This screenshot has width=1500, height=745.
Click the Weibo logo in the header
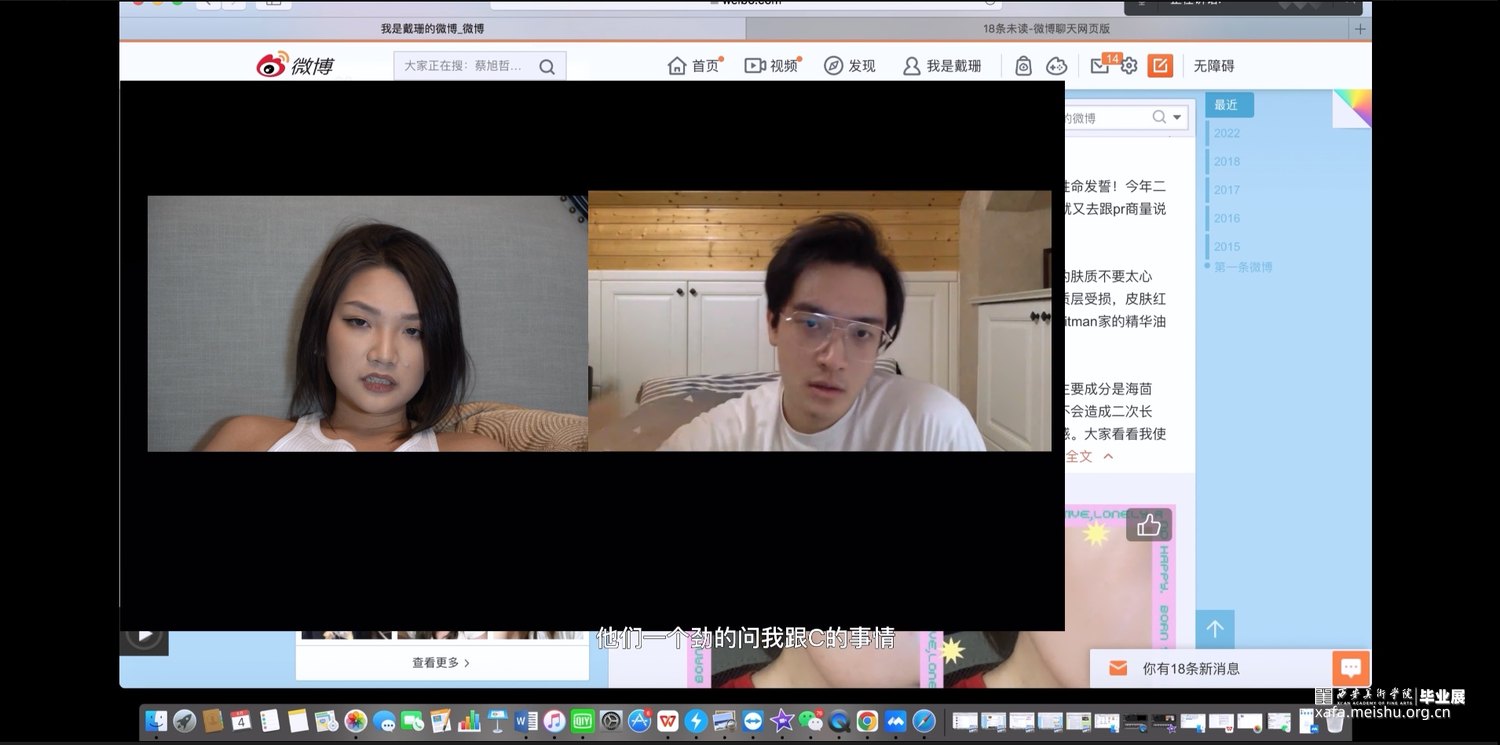pyautogui.click(x=295, y=66)
